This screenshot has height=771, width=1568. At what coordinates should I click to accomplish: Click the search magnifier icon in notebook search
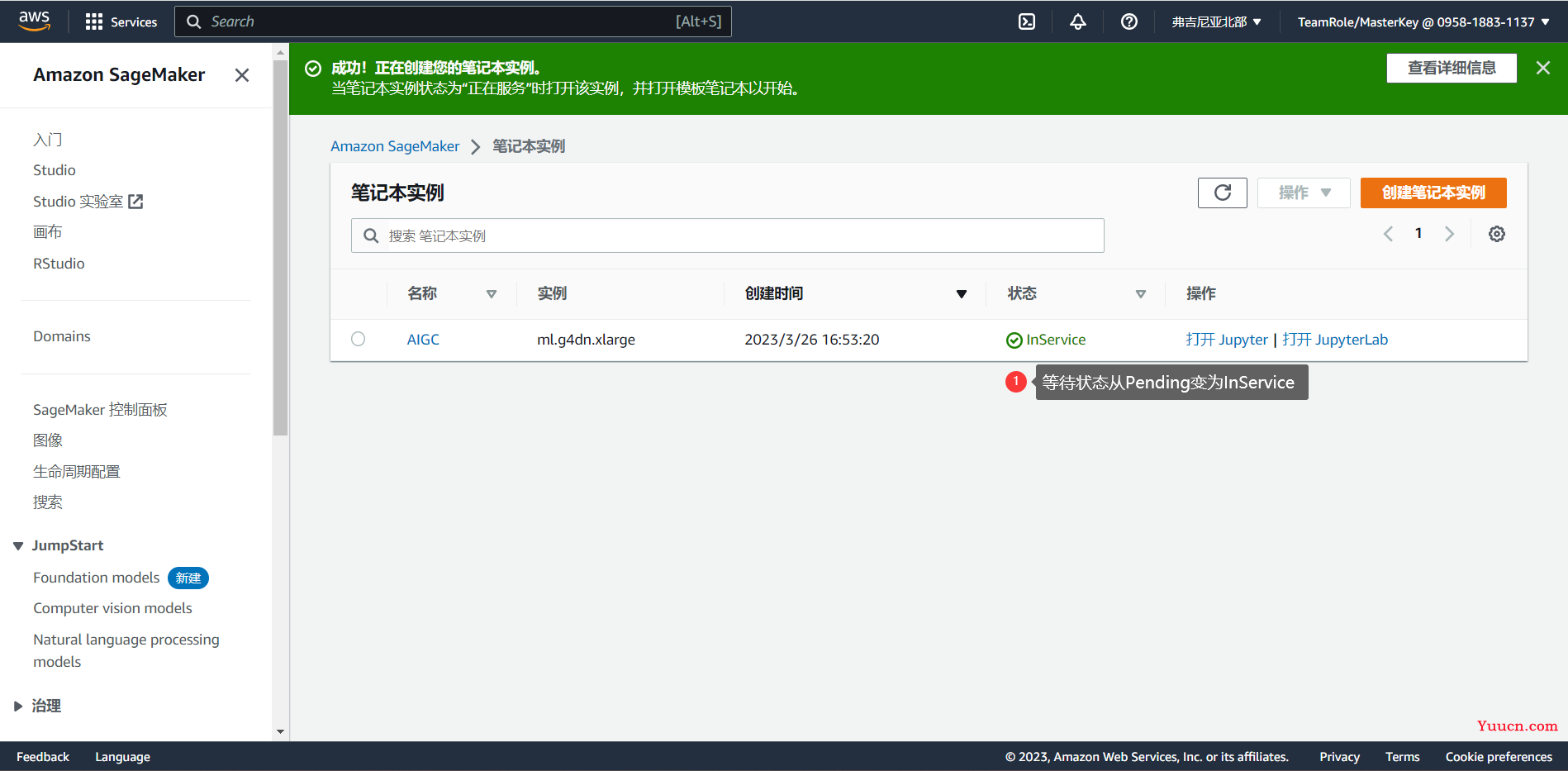[x=372, y=236]
